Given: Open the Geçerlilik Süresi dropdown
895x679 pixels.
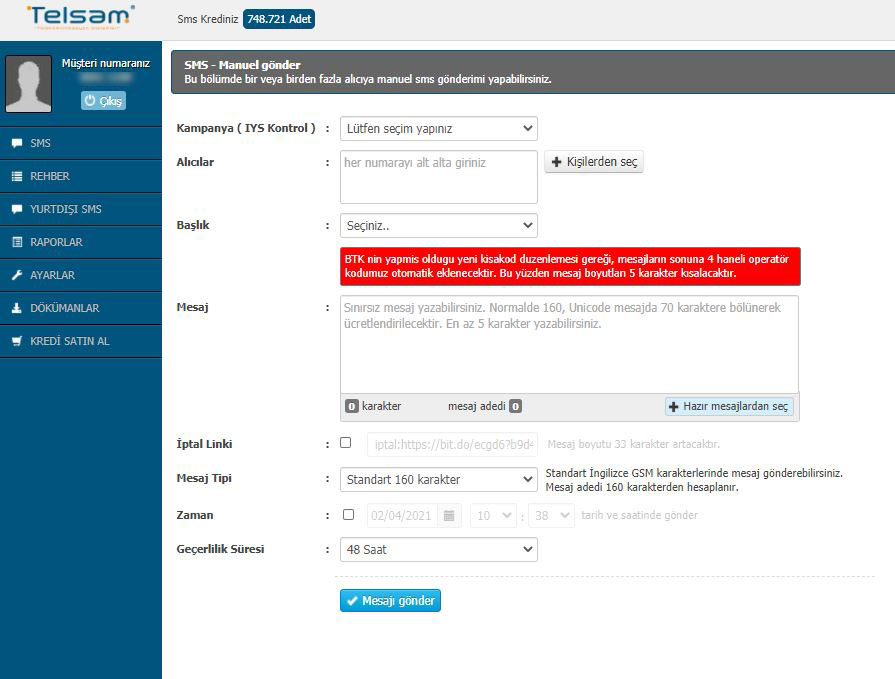Looking at the screenshot, I should (x=438, y=549).
